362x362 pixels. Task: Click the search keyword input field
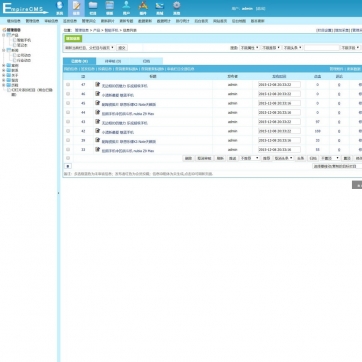click(x=322, y=48)
